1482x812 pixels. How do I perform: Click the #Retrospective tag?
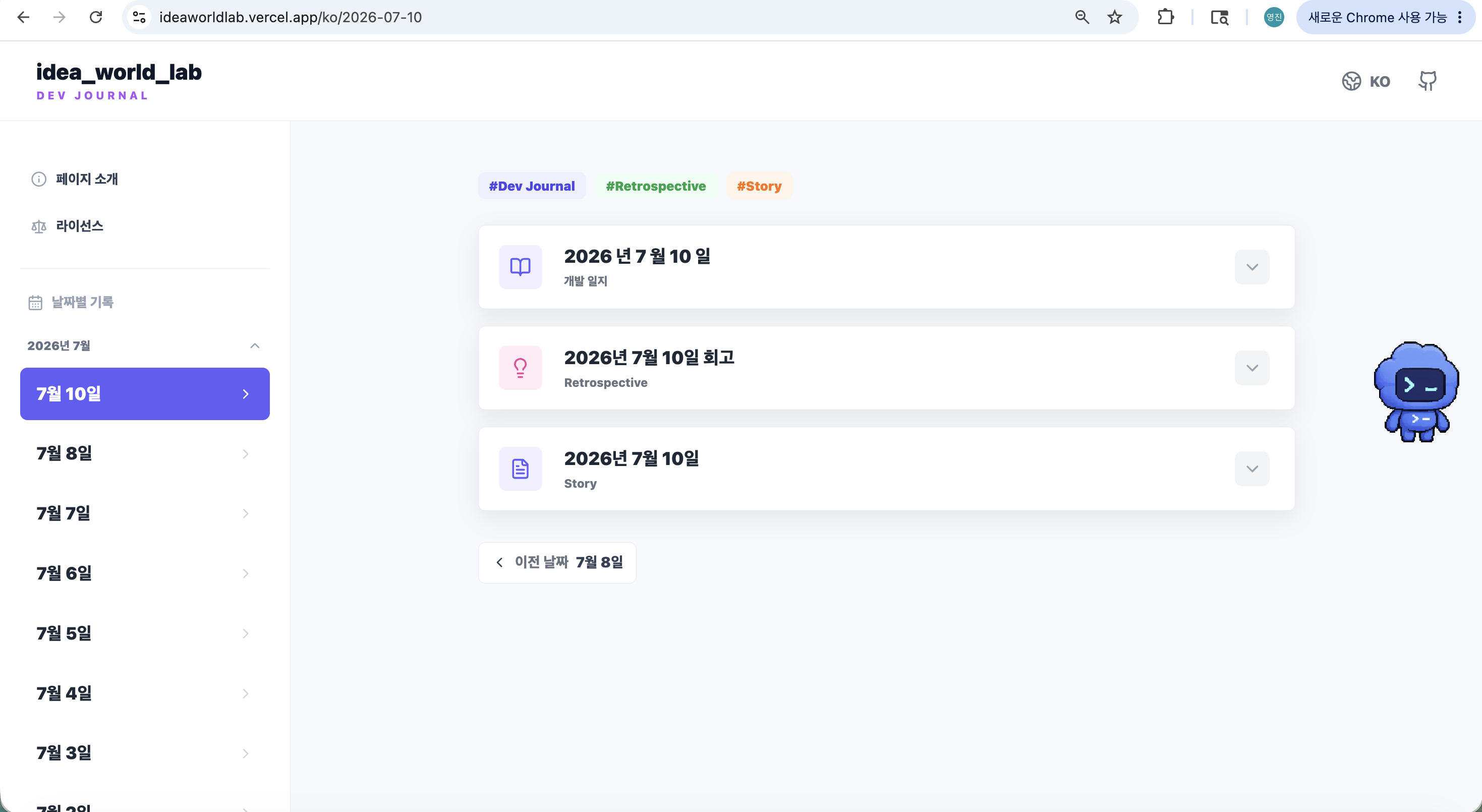click(x=656, y=186)
